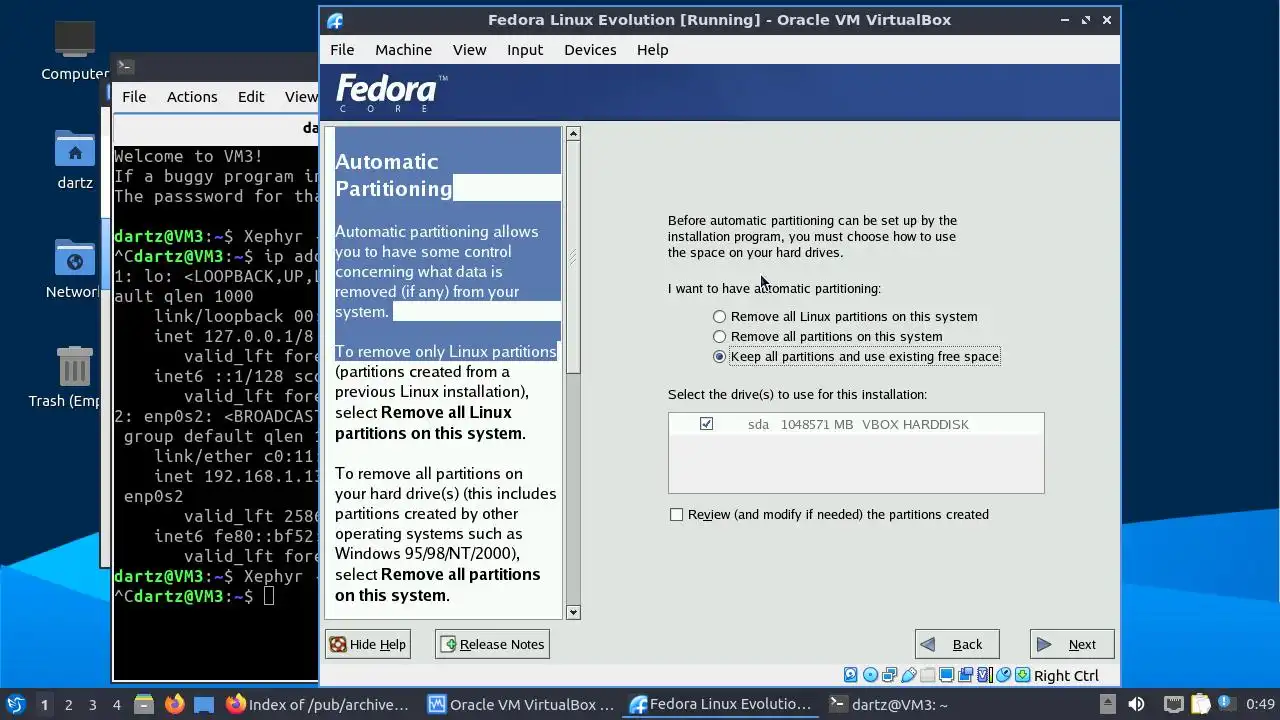Uncheck the sda VBOX HARDDISK drive checkbox
This screenshot has width=1280, height=720.
click(706, 424)
